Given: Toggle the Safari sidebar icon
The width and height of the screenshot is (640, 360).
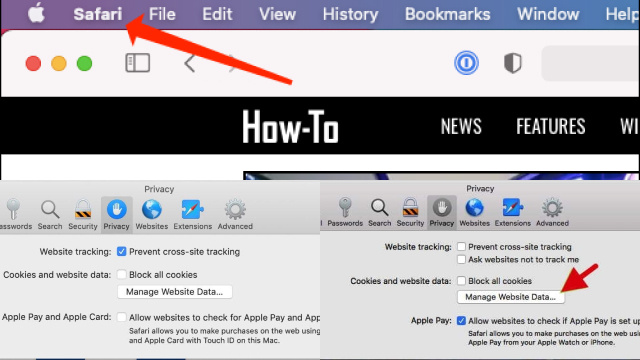Looking at the screenshot, I should [x=138, y=63].
